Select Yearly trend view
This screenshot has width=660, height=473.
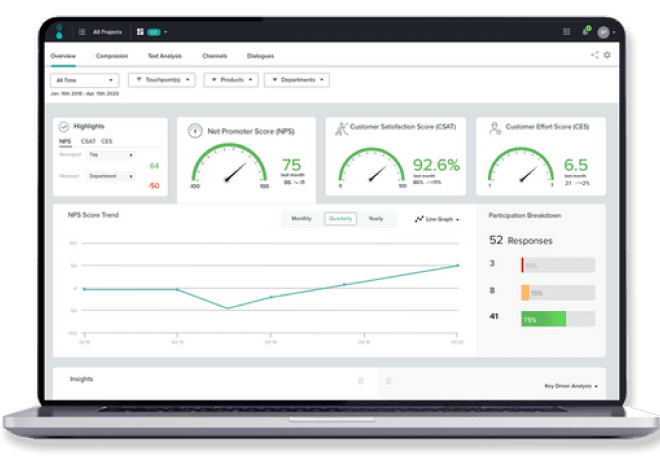click(x=375, y=218)
